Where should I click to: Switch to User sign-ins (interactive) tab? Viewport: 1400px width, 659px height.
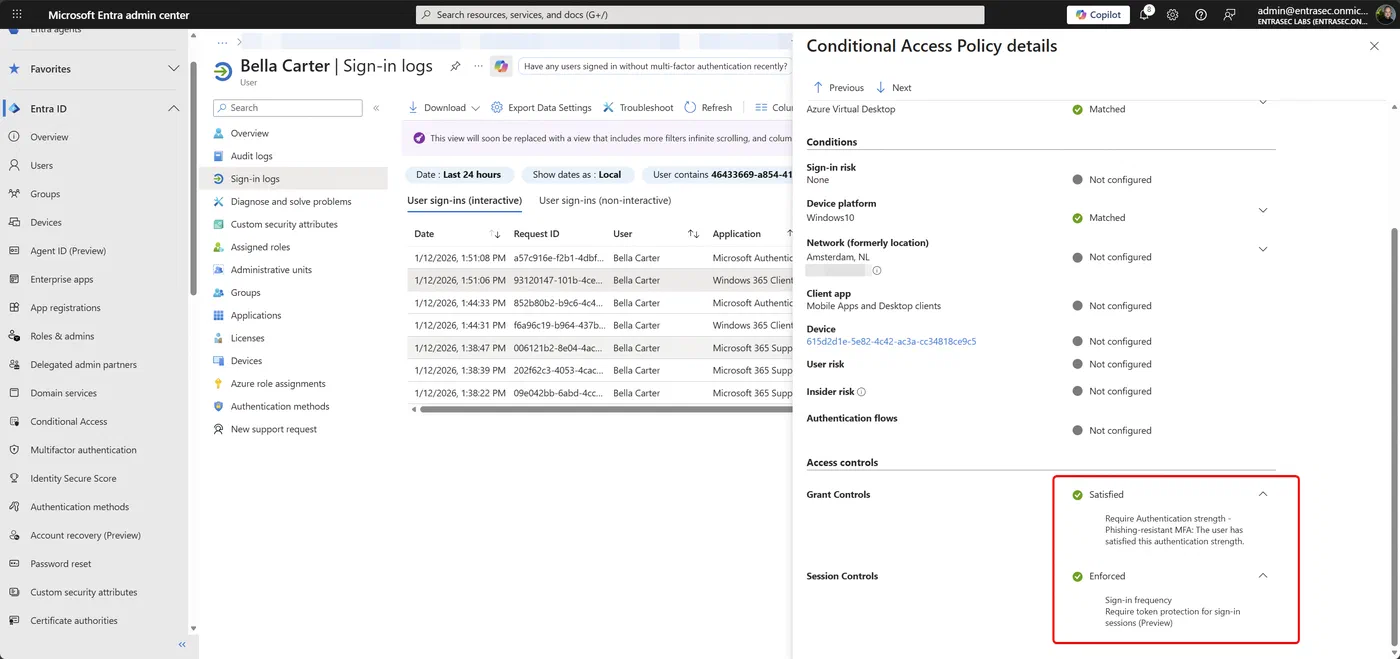click(464, 201)
